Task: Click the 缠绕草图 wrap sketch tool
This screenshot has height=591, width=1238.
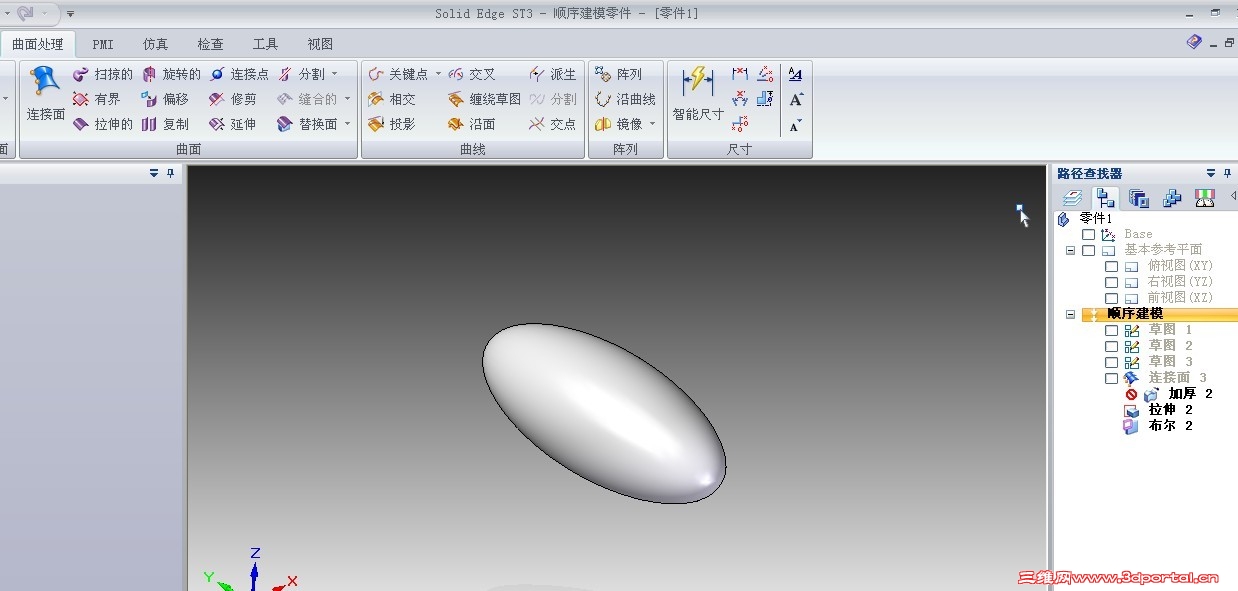Action: coord(484,99)
